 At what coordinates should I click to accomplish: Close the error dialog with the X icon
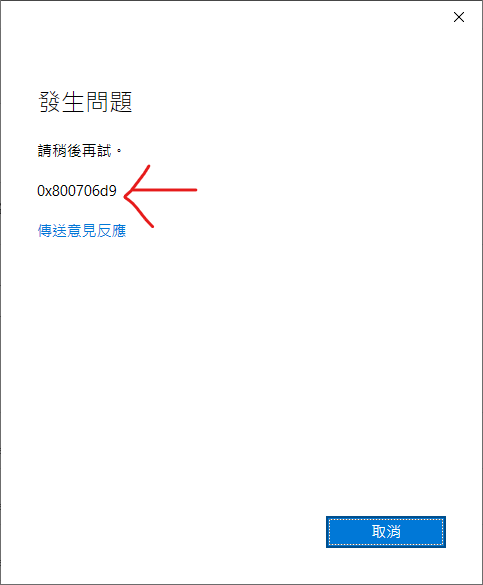point(459,17)
